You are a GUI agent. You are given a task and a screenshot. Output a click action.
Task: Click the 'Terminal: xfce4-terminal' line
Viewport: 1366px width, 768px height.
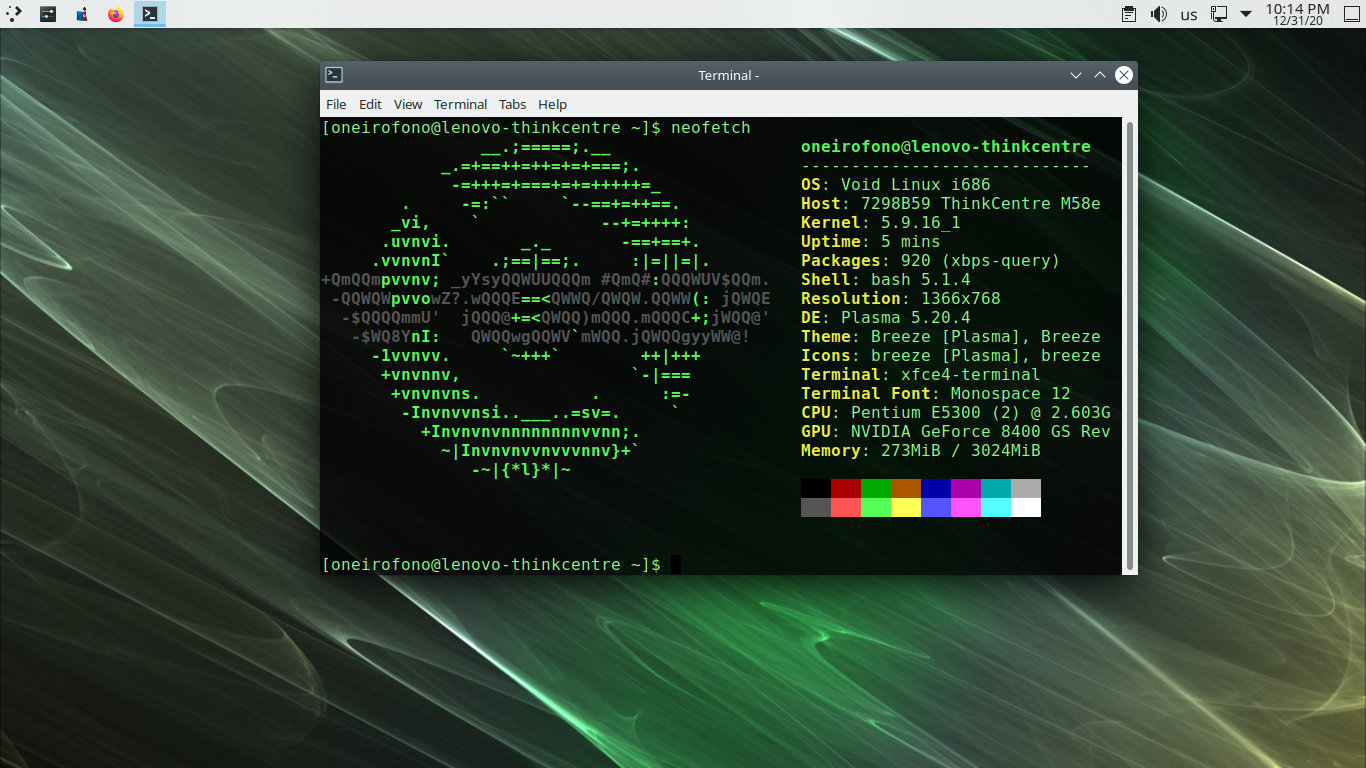[921, 374]
